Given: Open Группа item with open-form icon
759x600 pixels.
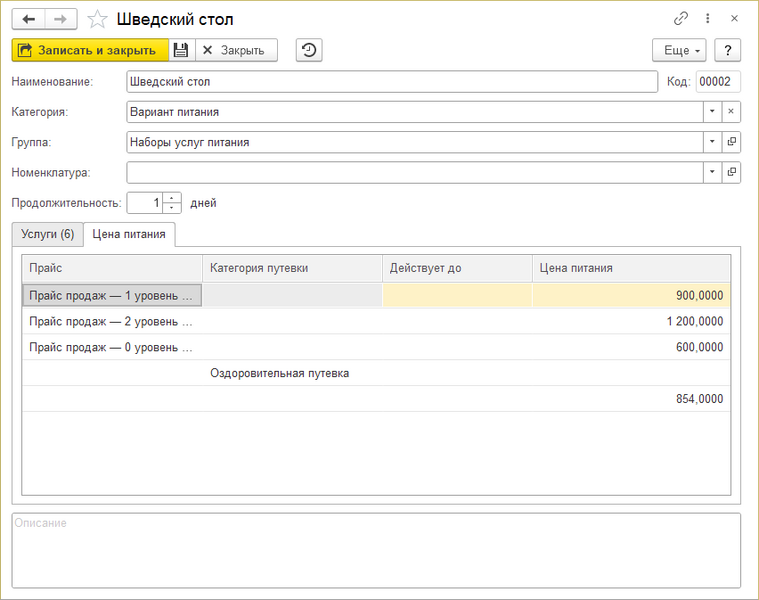Looking at the screenshot, I should [731, 142].
